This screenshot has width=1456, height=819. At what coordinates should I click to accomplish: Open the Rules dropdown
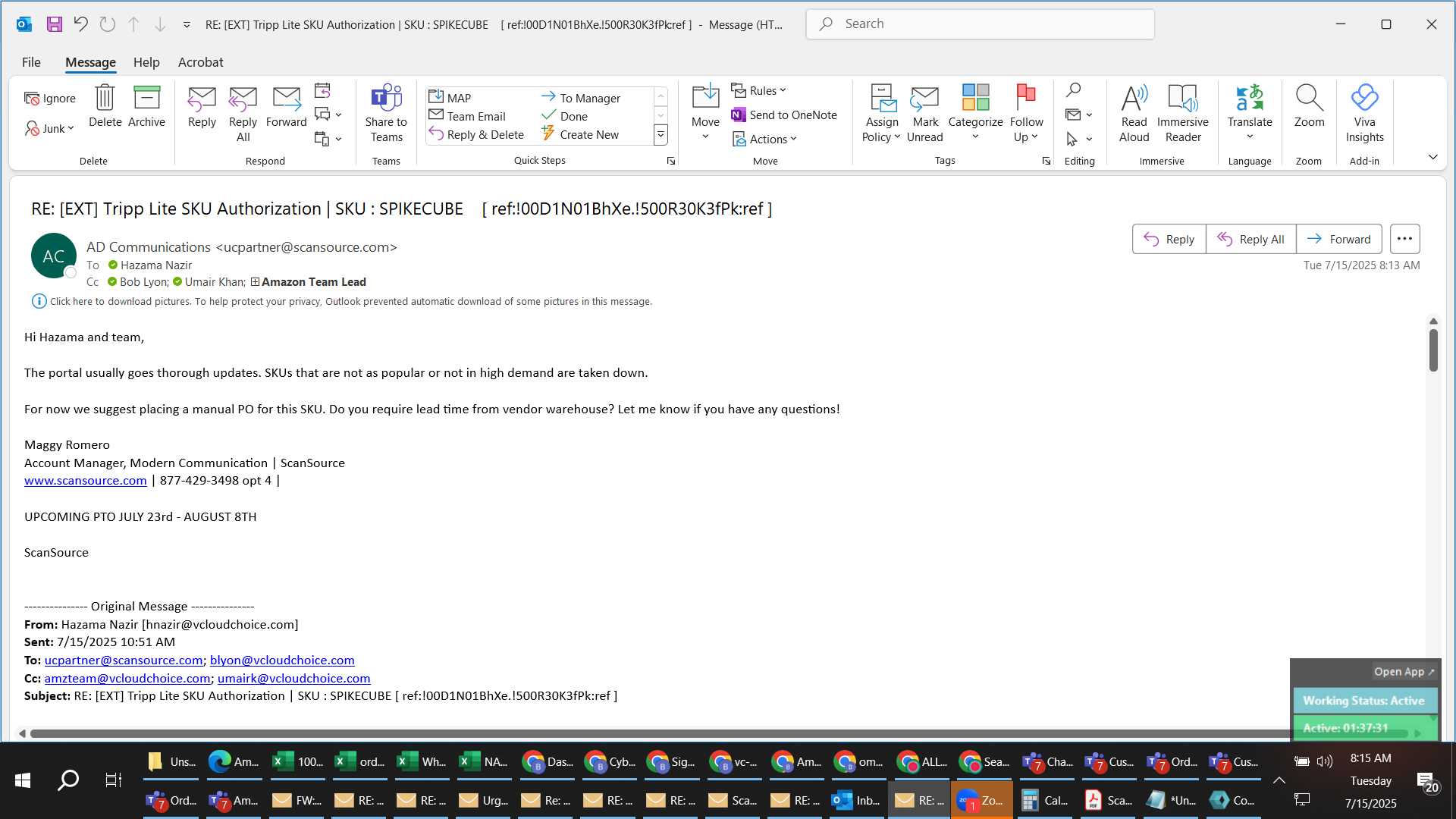coord(758,90)
